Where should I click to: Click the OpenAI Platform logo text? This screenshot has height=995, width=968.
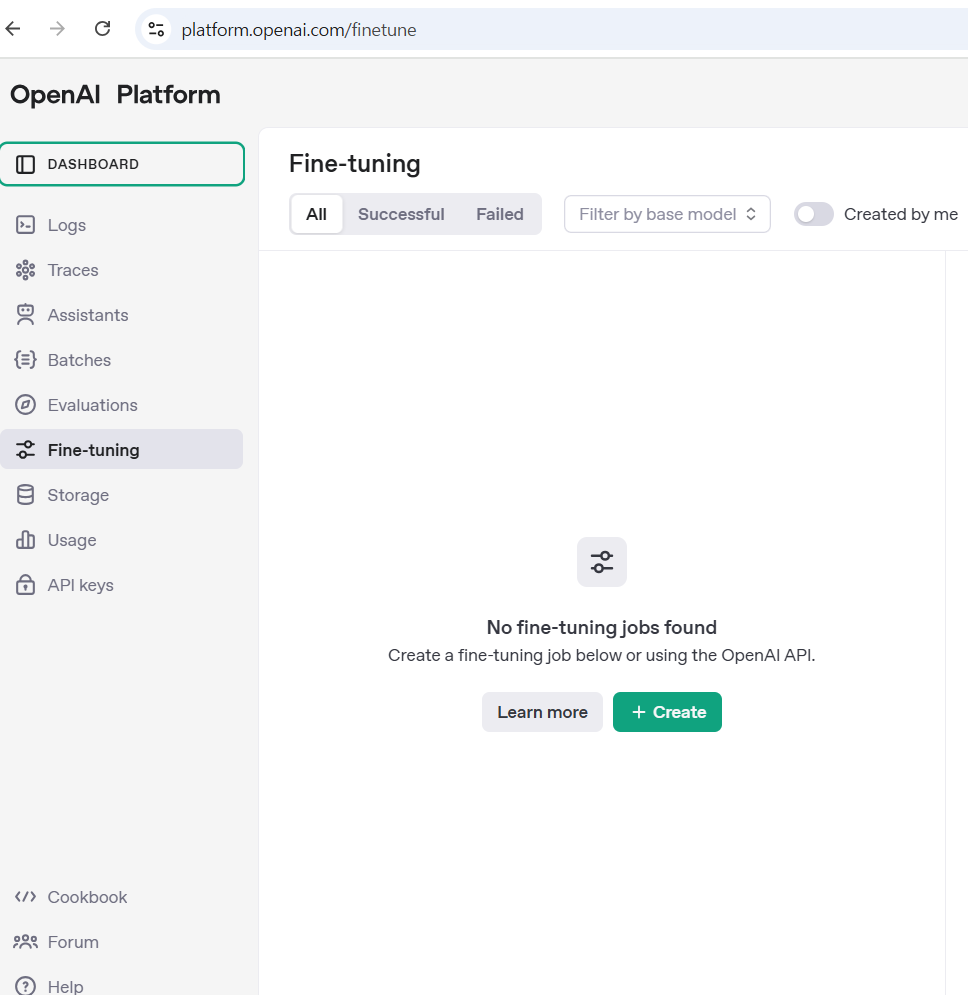point(115,95)
